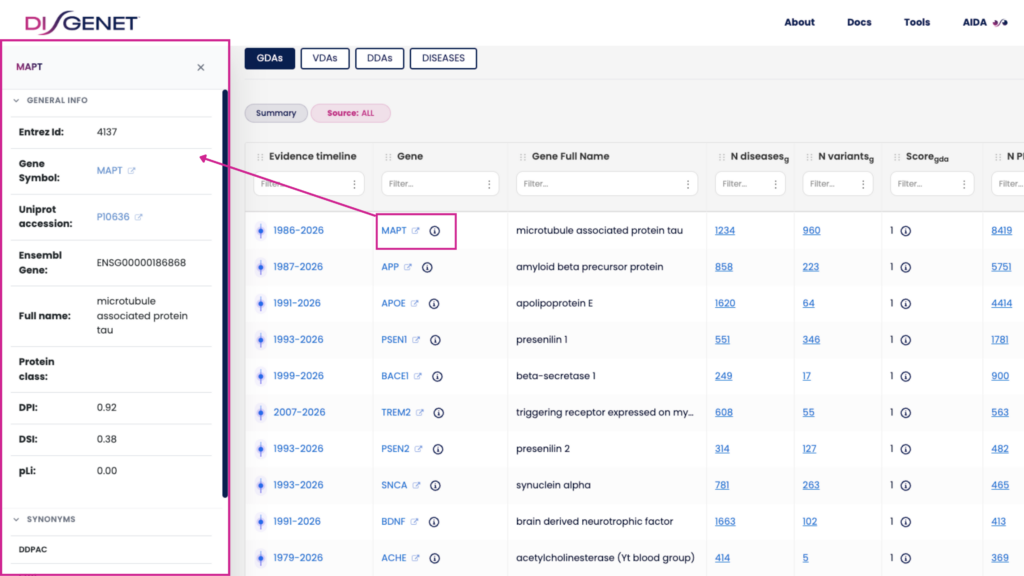Switch to the VDAs tab
The width and height of the screenshot is (1024, 576).
click(324, 58)
